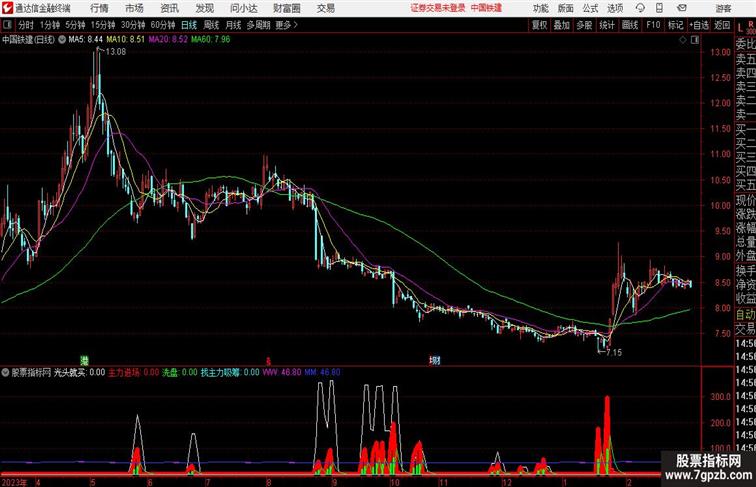
Task: Open the 资讯 menu
Action: click(169, 8)
